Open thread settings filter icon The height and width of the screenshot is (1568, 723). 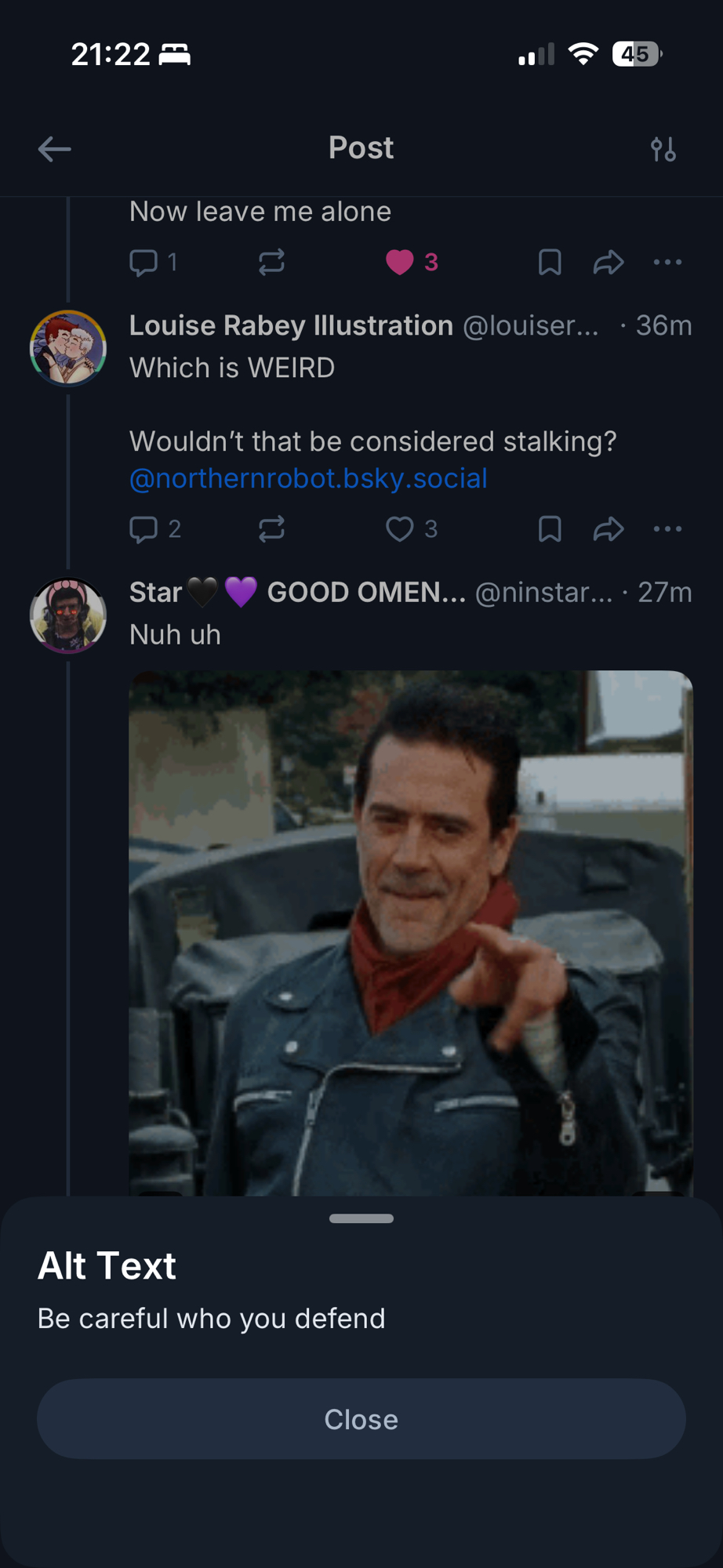tap(663, 149)
